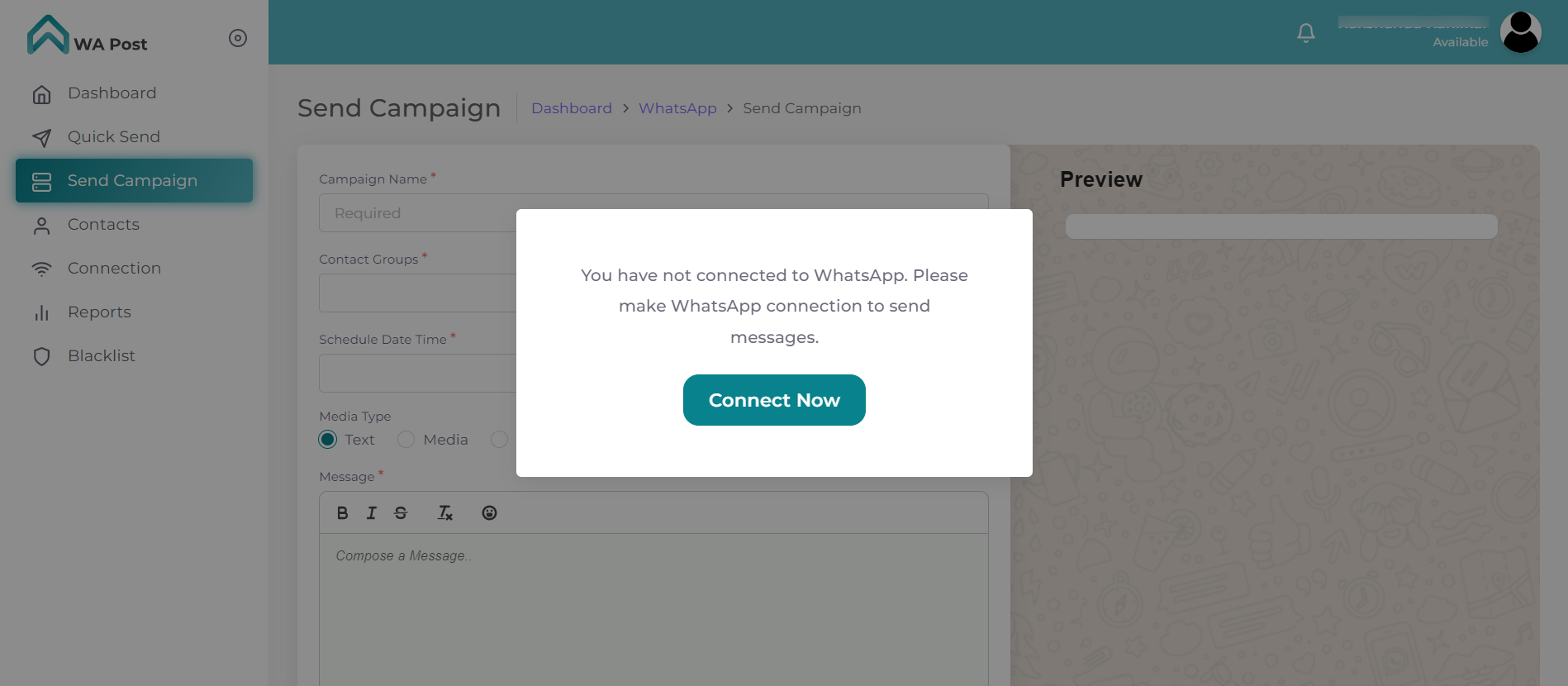Open the Contact Groups dropdown
The height and width of the screenshot is (686, 1568).
pos(417,293)
